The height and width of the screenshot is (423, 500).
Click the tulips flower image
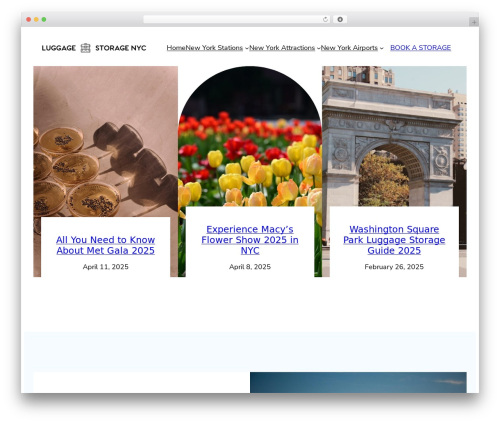(x=250, y=137)
